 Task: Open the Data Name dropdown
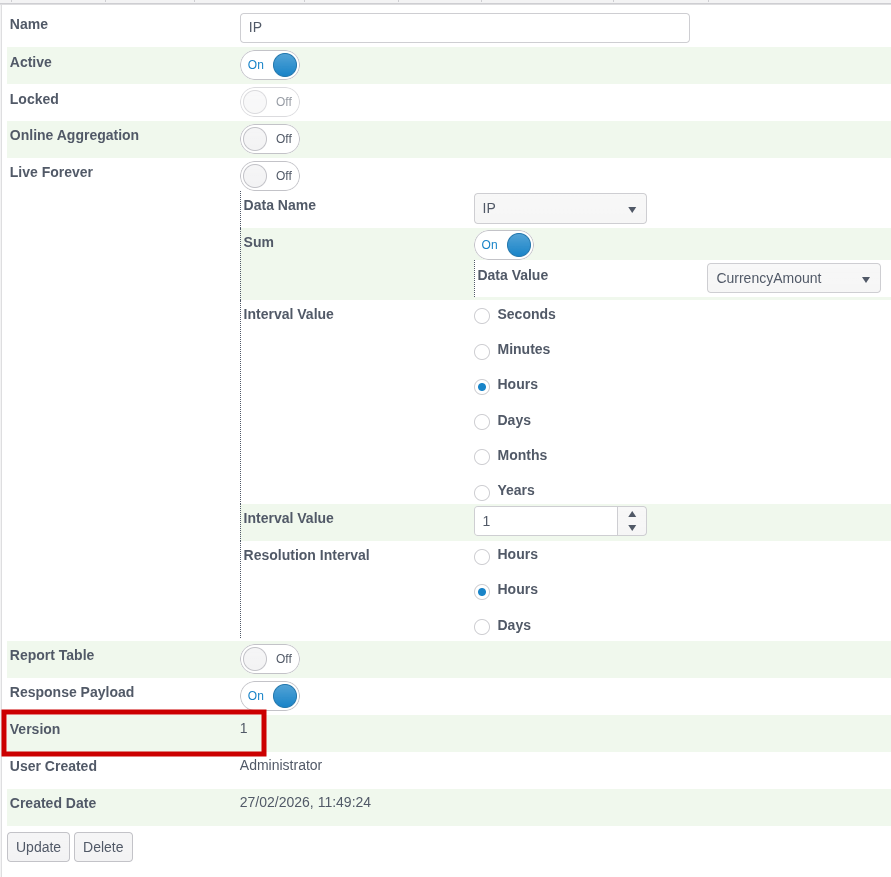[x=560, y=209]
